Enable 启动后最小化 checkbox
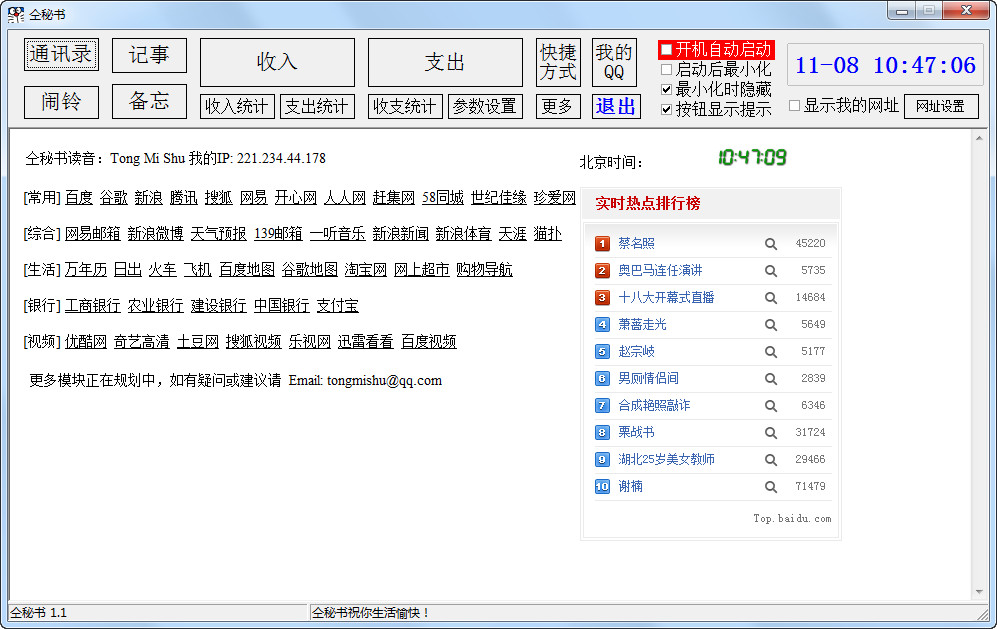The width and height of the screenshot is (997, 629). point(666,69)
